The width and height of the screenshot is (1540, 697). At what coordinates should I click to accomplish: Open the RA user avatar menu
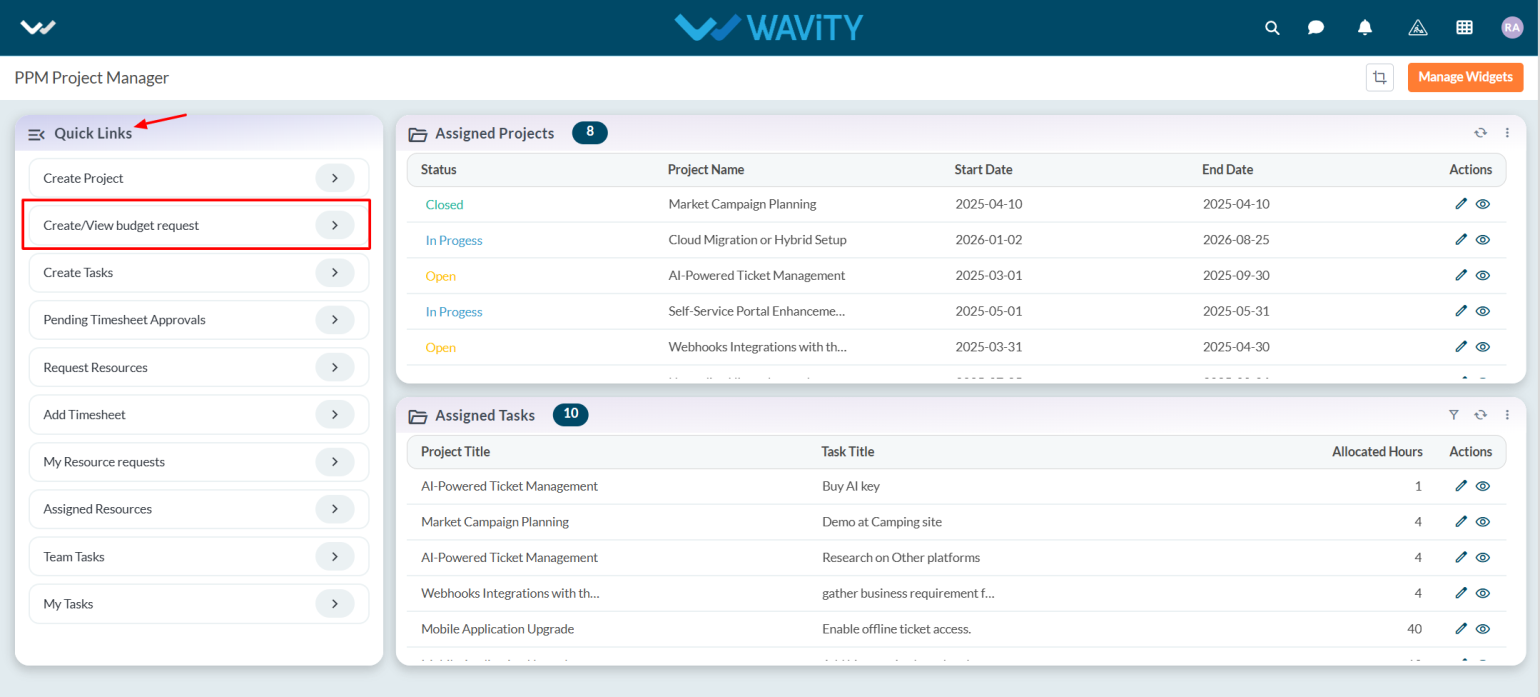(x=1512, y=28)
